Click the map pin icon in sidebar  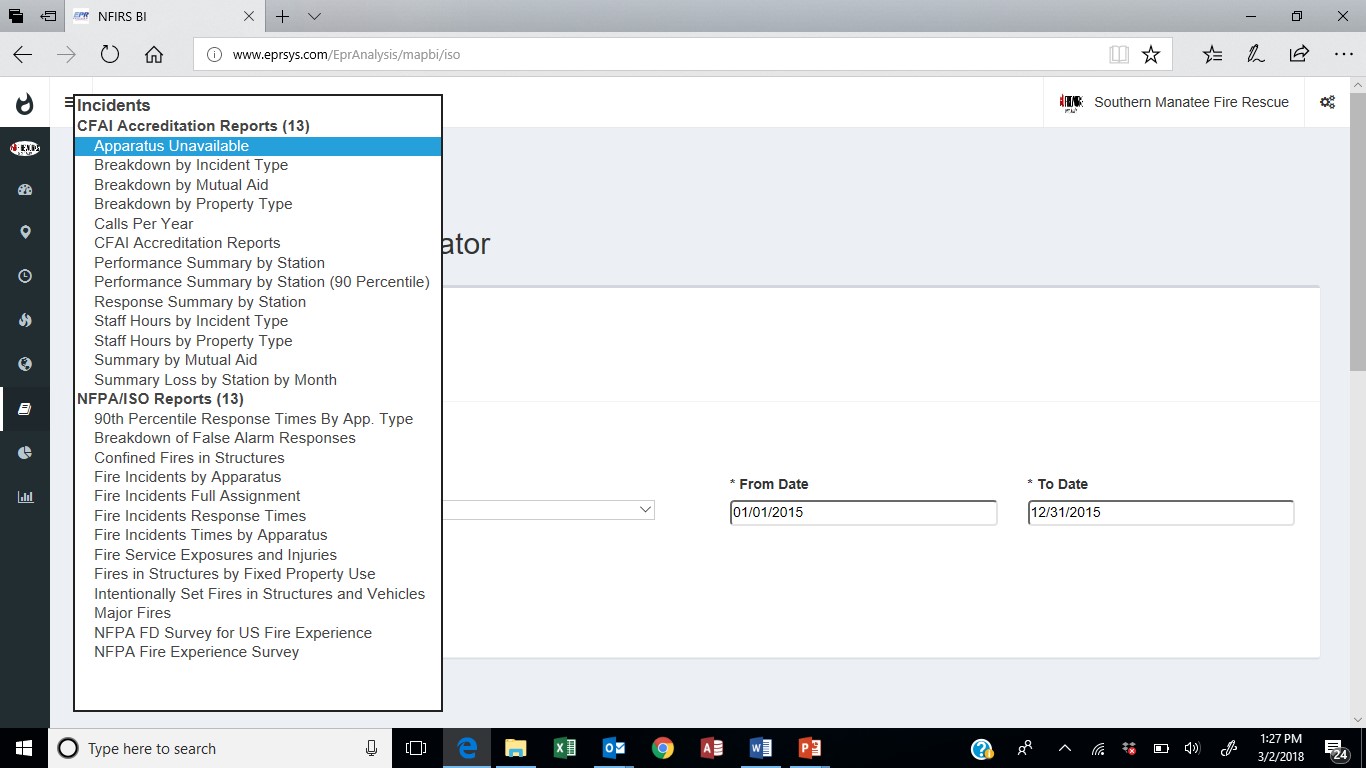pyautogui.click(x=25, y=232)
